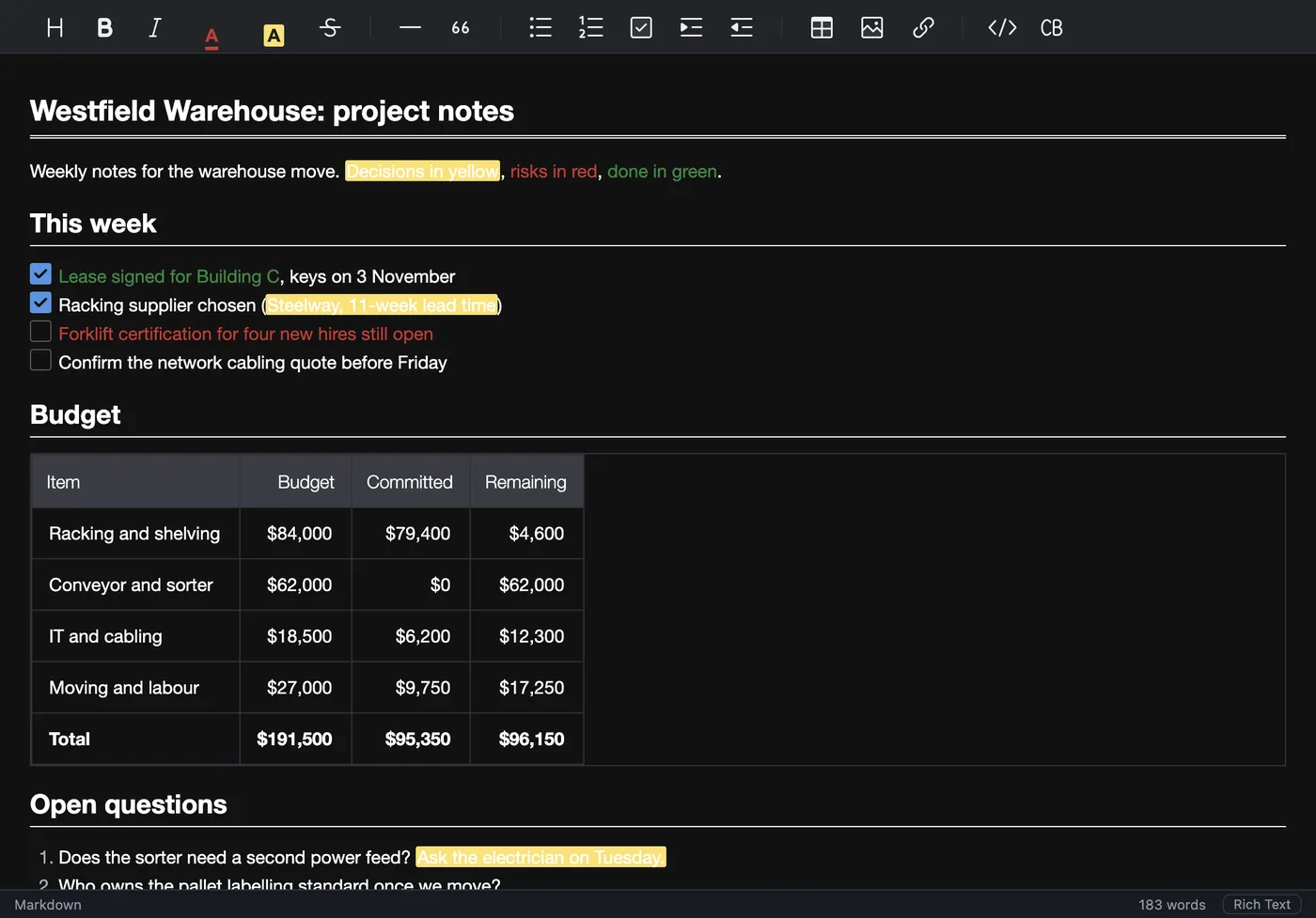Toggle italic formatting
The width and height of the screenshot is (1316, 918).
tap(155, 27)
